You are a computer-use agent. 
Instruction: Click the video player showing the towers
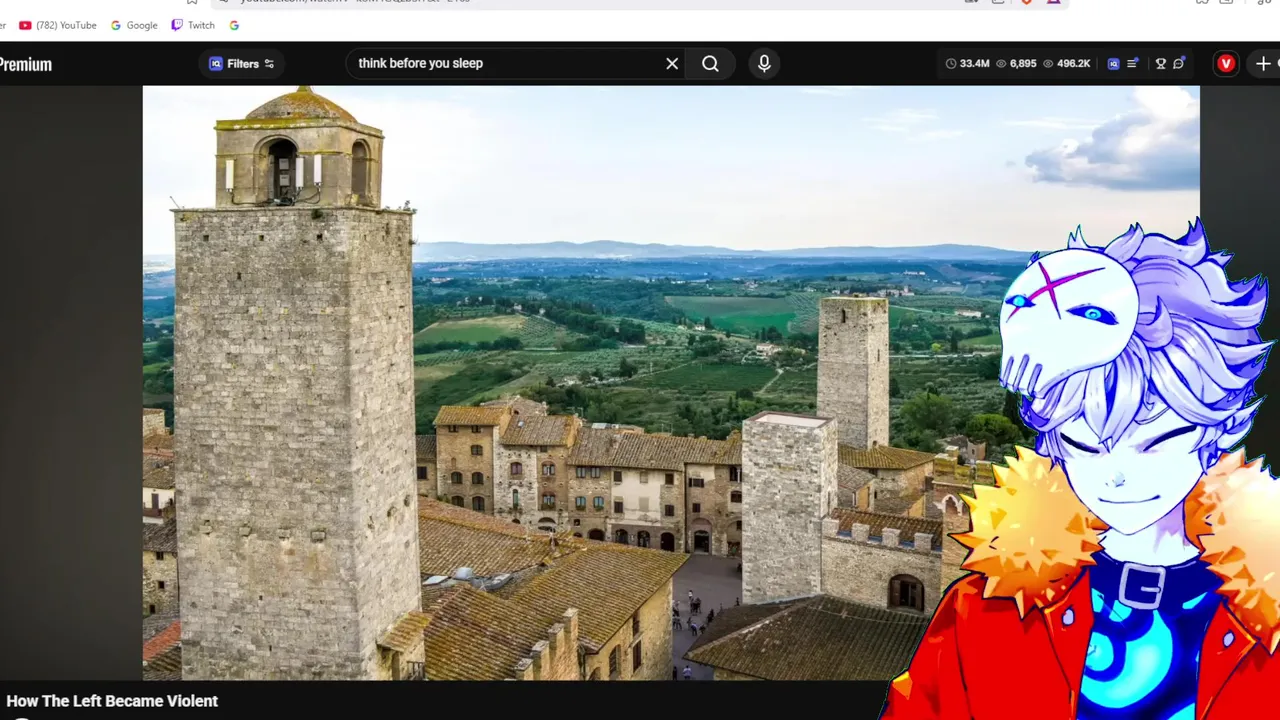671,383
